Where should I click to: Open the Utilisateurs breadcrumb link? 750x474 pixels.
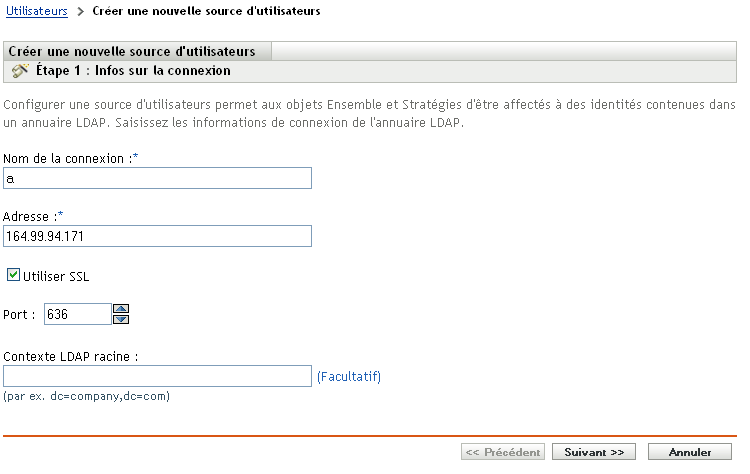[37, 12]
